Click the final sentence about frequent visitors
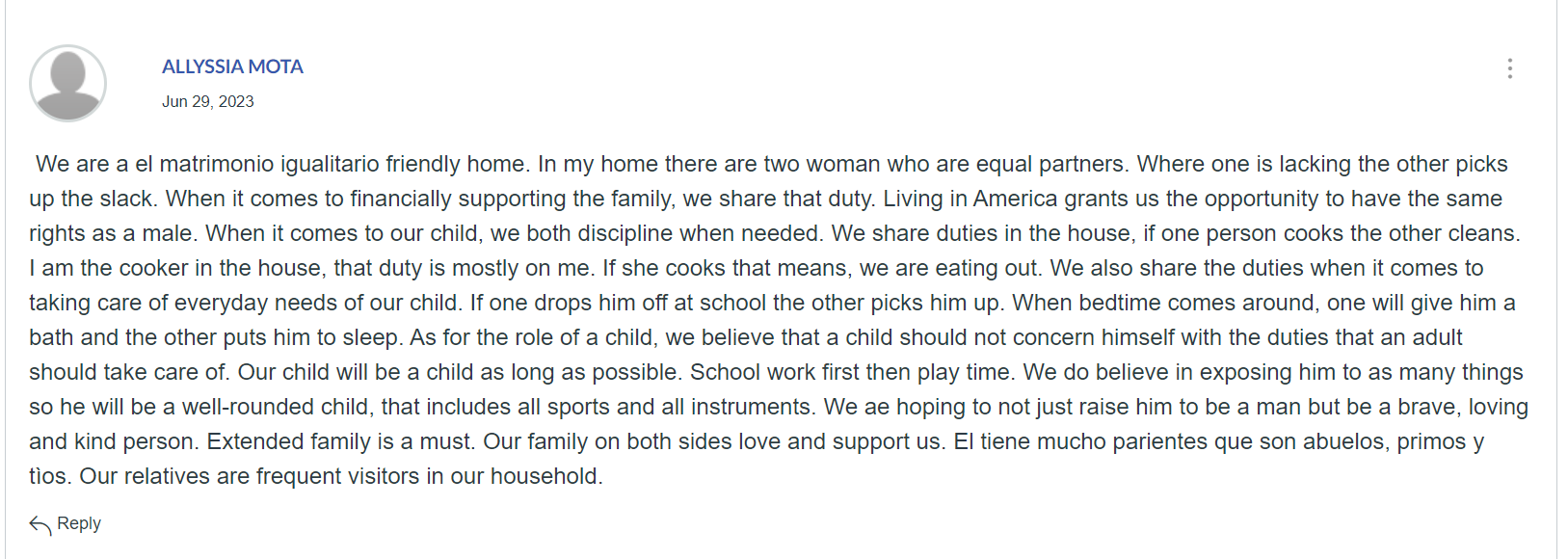The height and width of the screenshot is (559, 1568). [341, 476]
